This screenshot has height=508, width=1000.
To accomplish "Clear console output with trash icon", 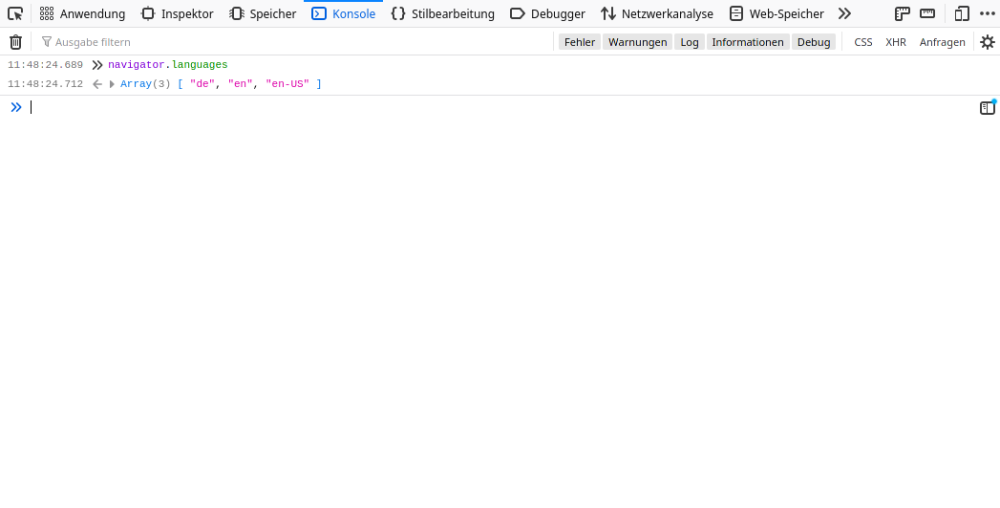I will 15,42.
